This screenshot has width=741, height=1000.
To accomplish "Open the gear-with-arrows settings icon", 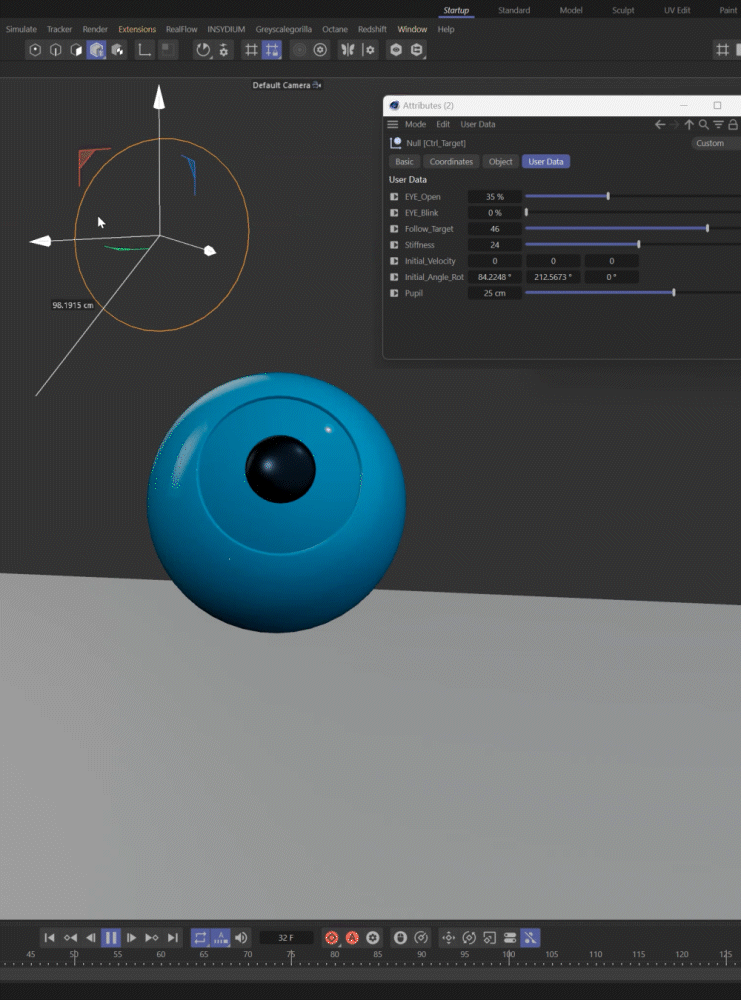I will pos(223,50).
